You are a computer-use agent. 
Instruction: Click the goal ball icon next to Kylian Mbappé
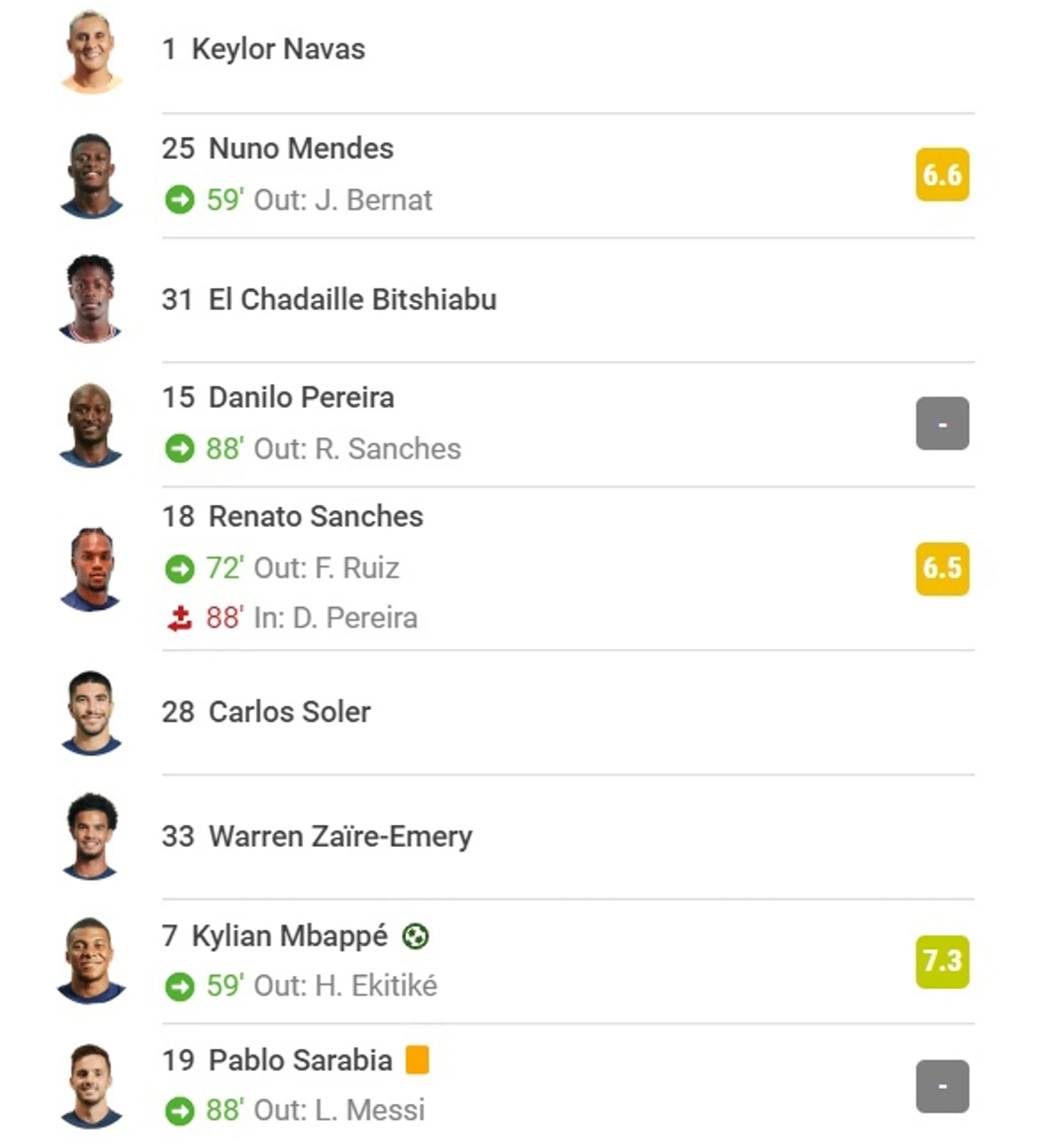pyautogui.click(x=415, y=936)
